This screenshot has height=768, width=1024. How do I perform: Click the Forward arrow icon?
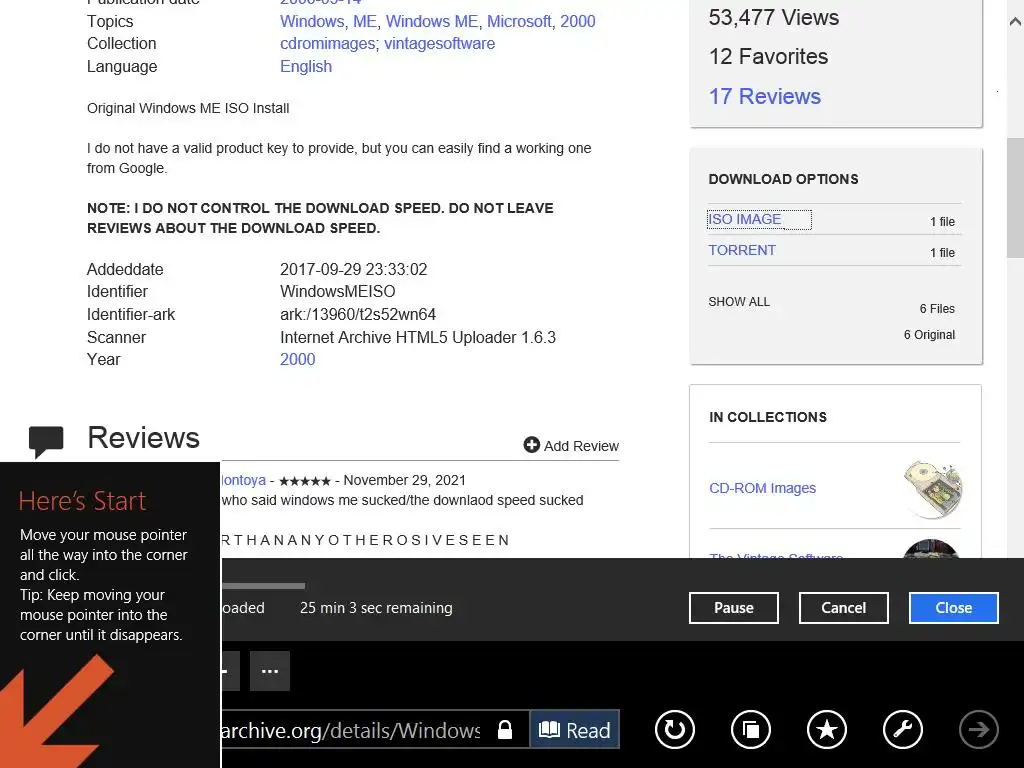pyautogui.click(x=978, y=729)
